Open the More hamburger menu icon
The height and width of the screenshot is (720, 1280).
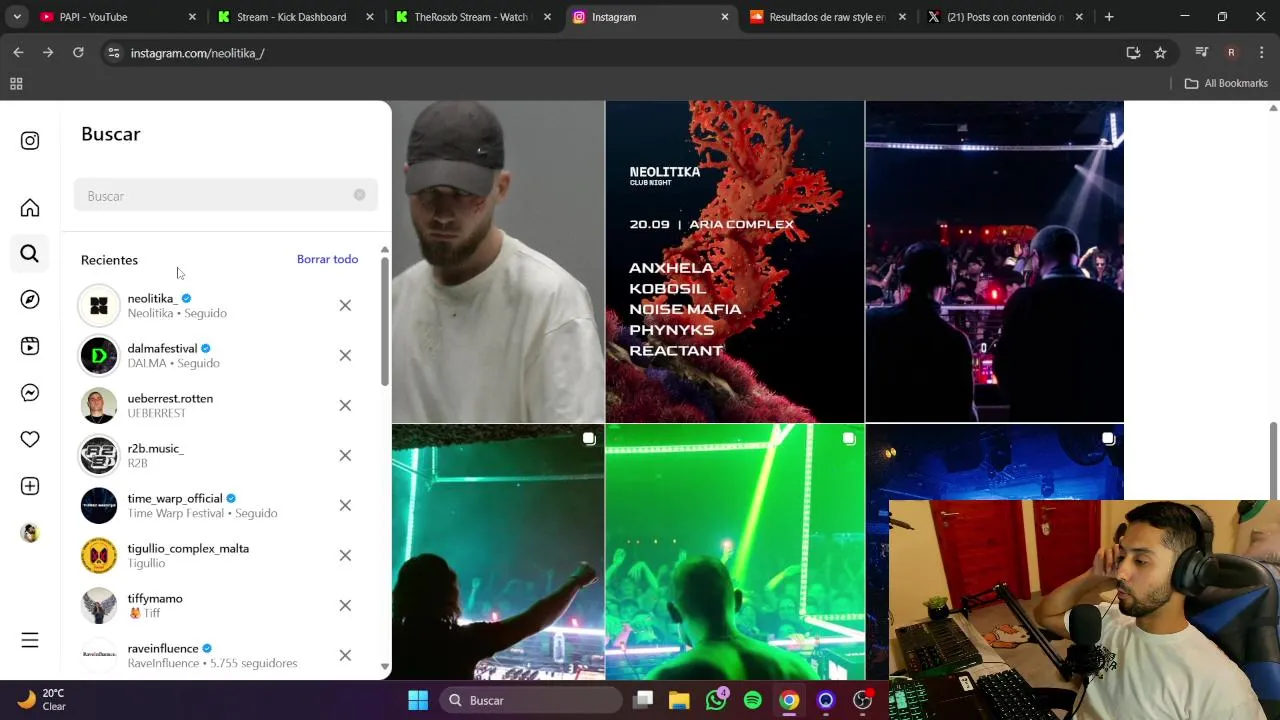[30, 640]
